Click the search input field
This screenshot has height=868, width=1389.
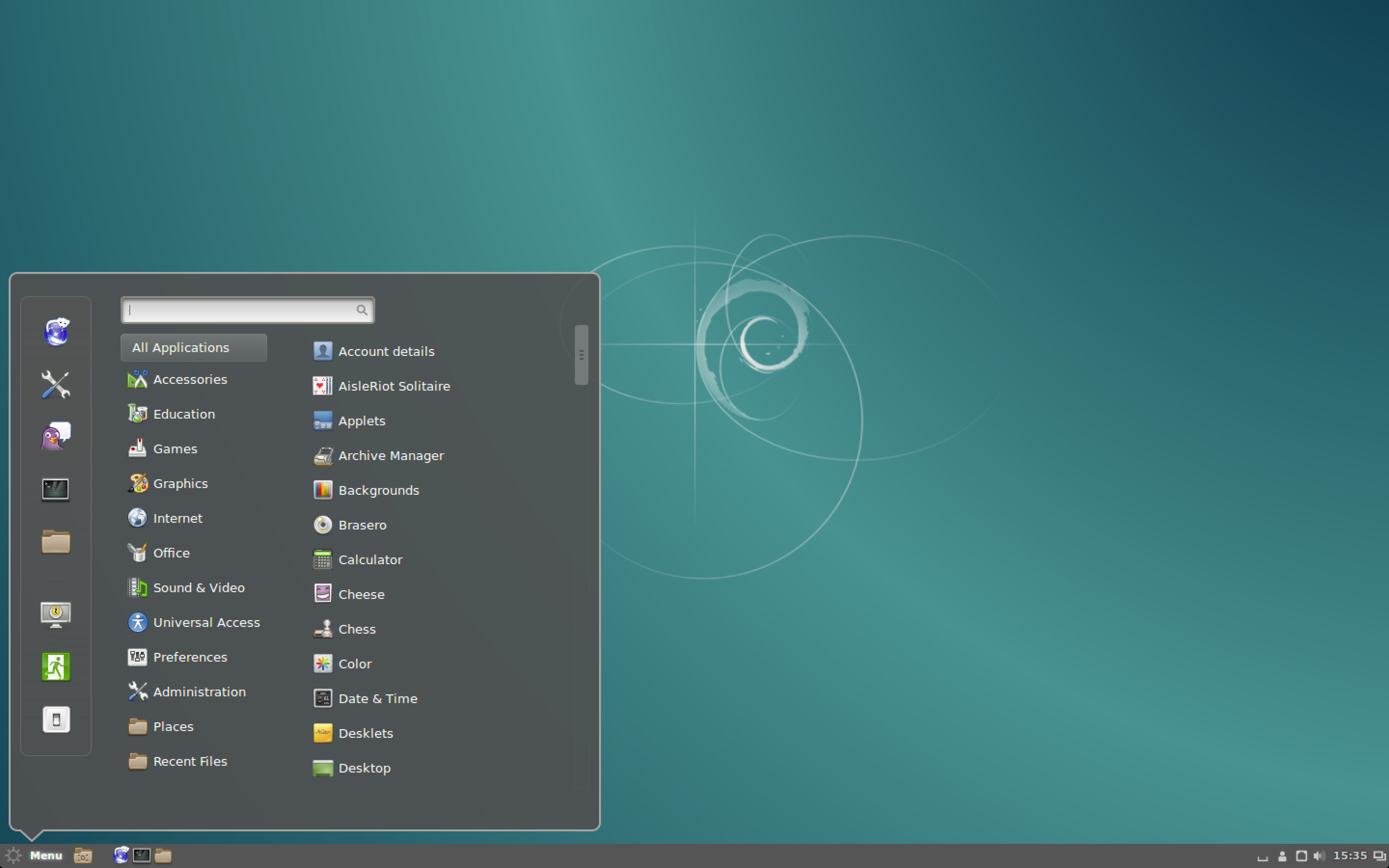click(246, 308)
